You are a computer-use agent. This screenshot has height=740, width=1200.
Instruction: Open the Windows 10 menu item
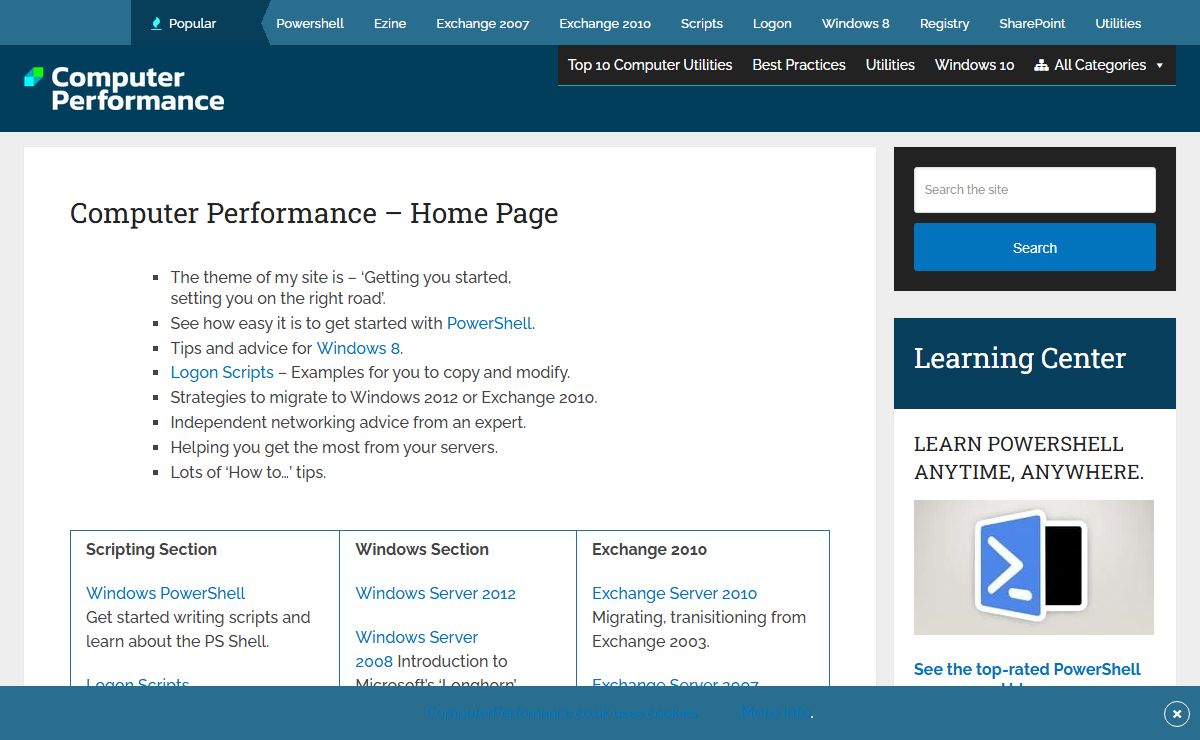pyautogui.click(x=974, y=65)
